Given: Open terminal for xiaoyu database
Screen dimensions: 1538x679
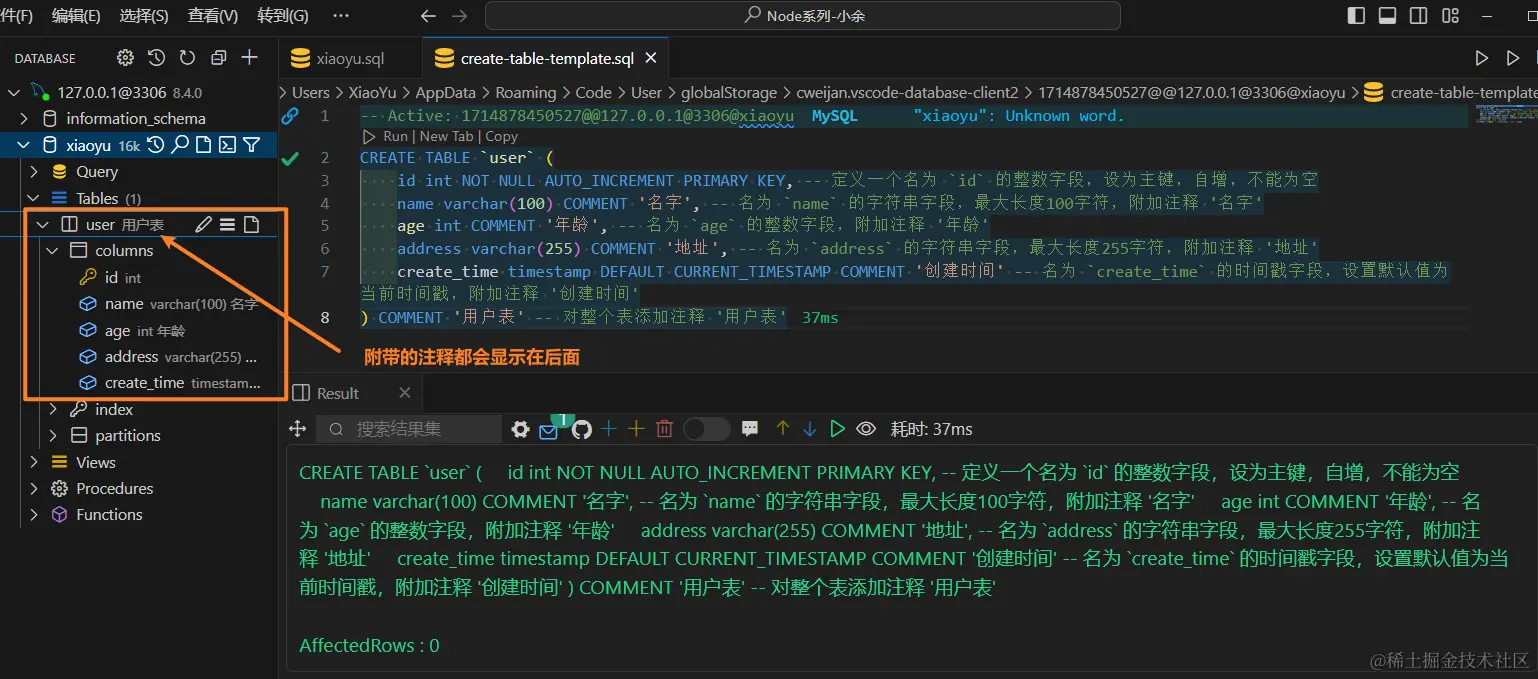Looking at the screenshot, I should tap(227, 145).
